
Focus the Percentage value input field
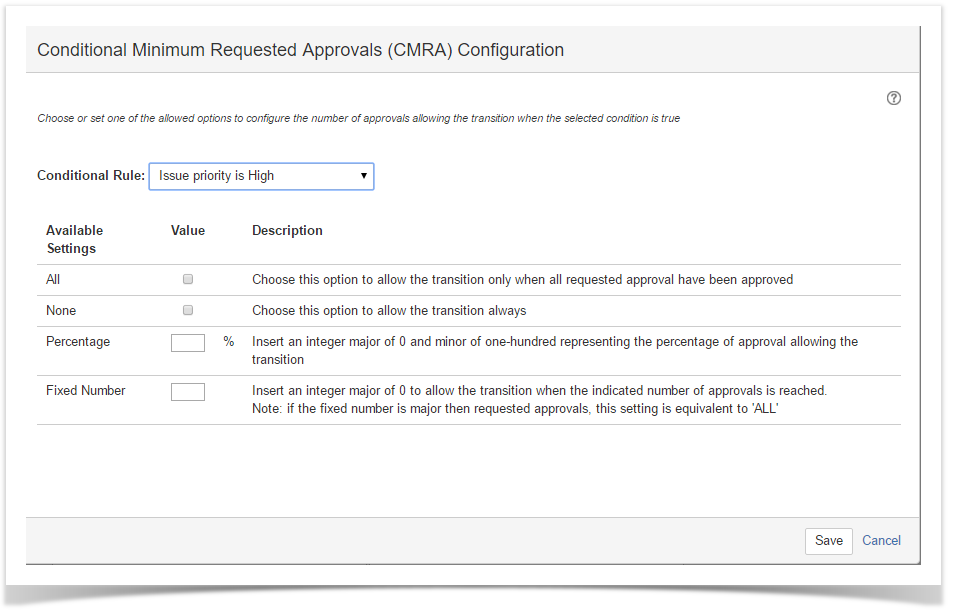pyautogui.click(x=188, y=343)
